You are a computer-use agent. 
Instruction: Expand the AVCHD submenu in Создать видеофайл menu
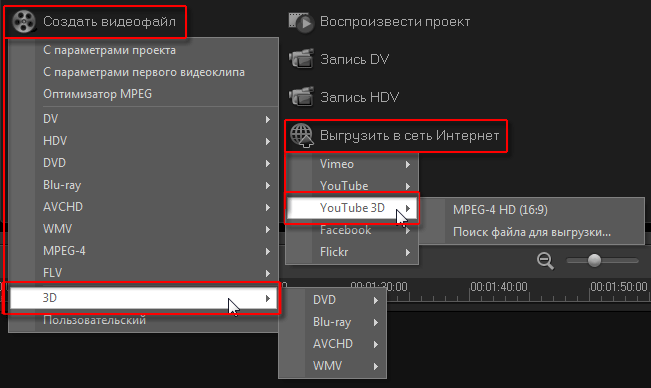(x=143, y=207)
